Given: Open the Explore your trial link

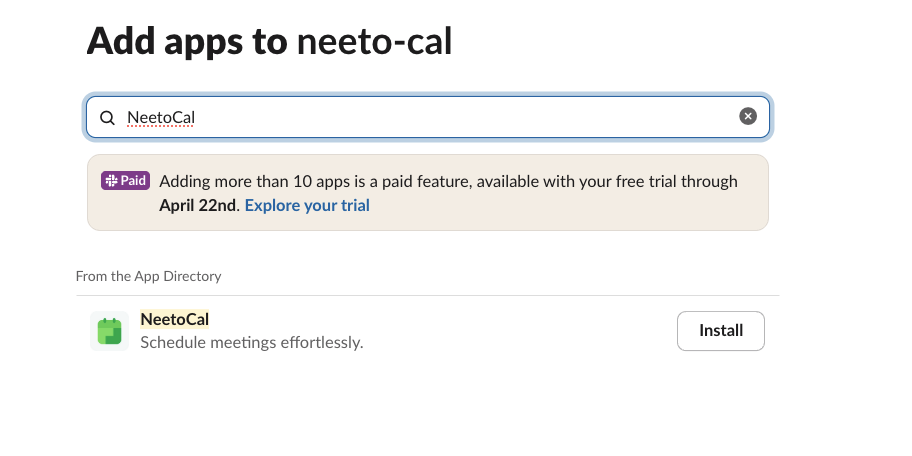Looking at the screenshot, I should coord(307,206).
